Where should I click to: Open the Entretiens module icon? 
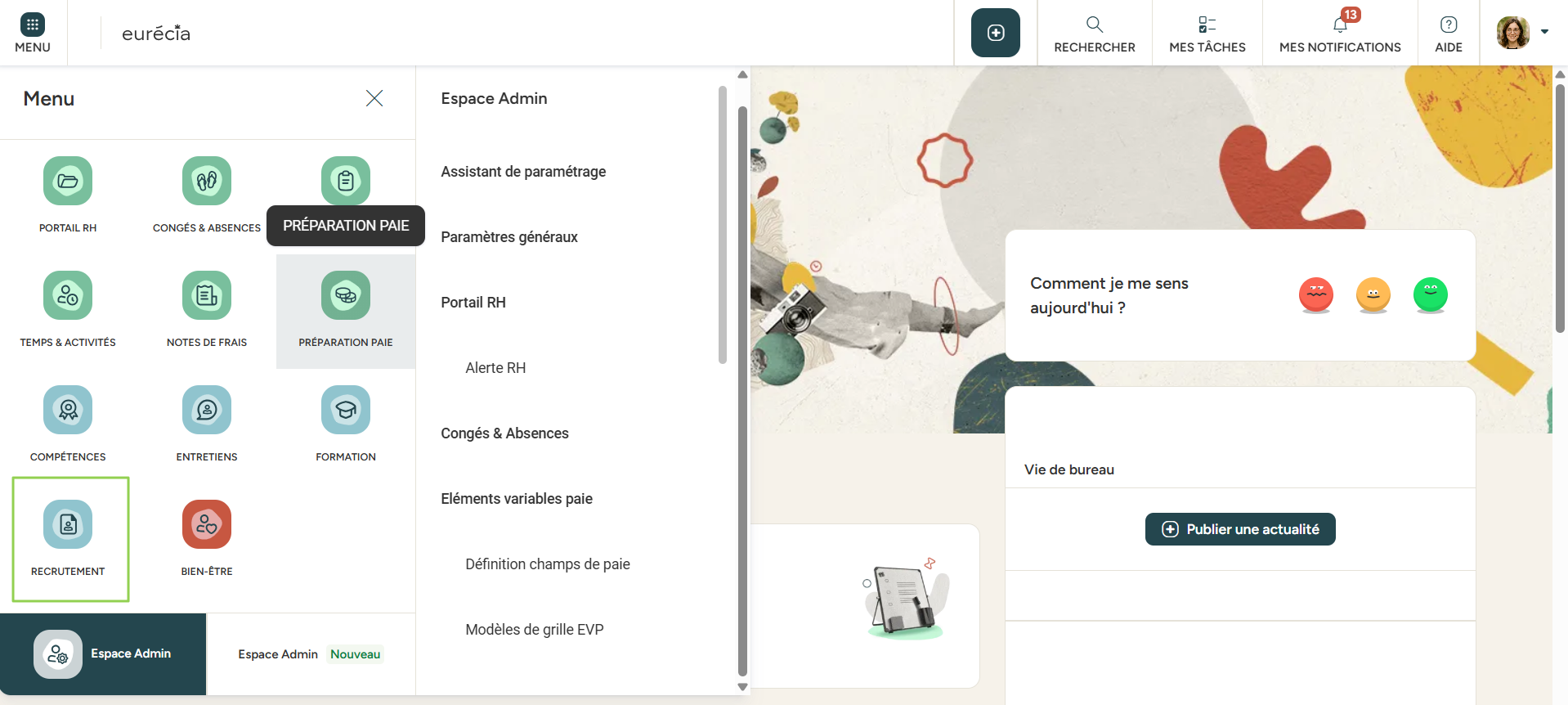click(207, 410)
